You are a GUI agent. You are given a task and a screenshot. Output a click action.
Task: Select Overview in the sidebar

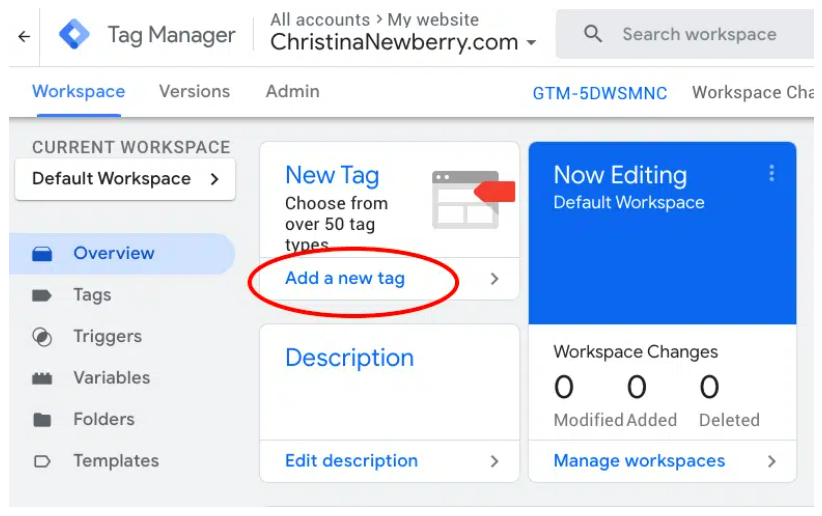pos(122,253)
